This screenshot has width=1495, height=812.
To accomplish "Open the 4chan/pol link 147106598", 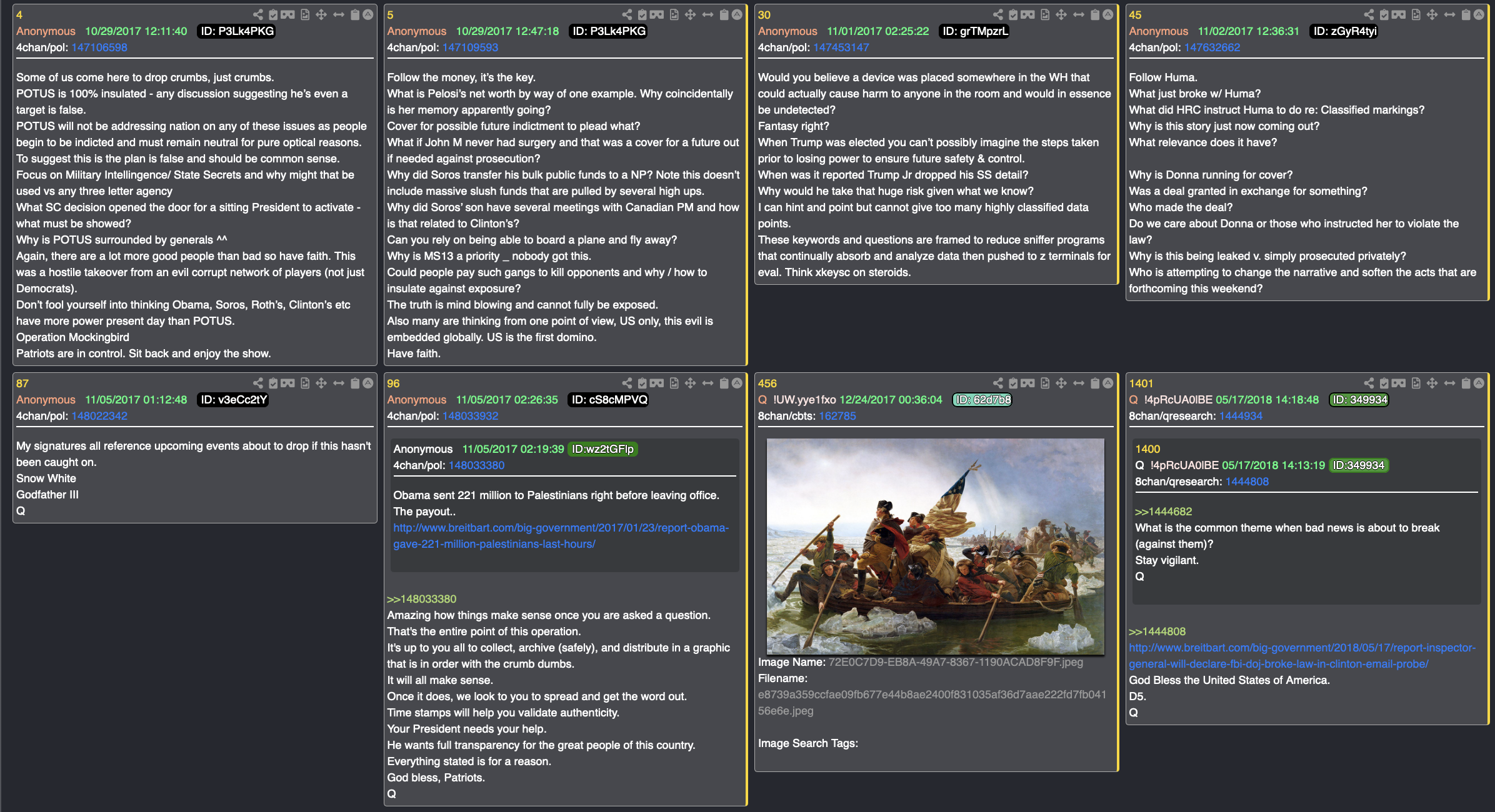I will click(99, 47).
